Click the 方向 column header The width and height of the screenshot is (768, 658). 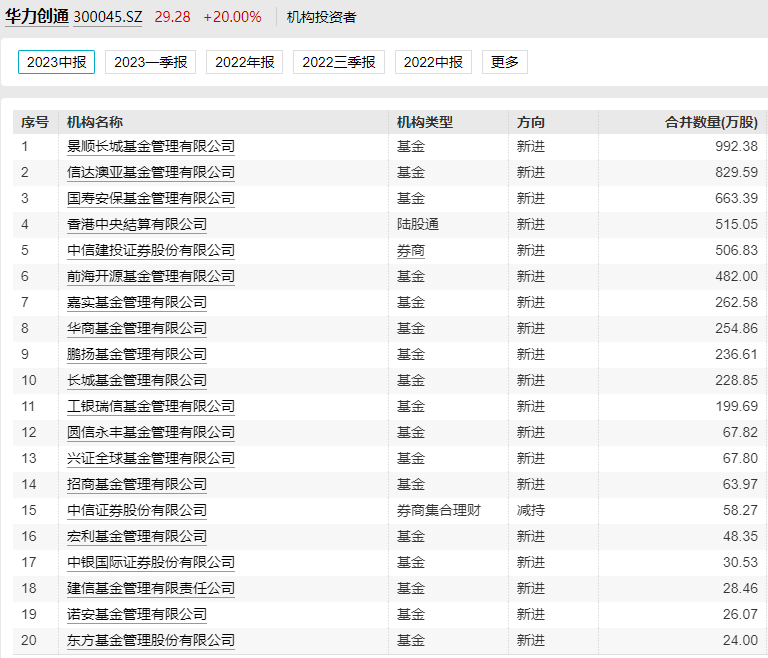pos(530,122)
